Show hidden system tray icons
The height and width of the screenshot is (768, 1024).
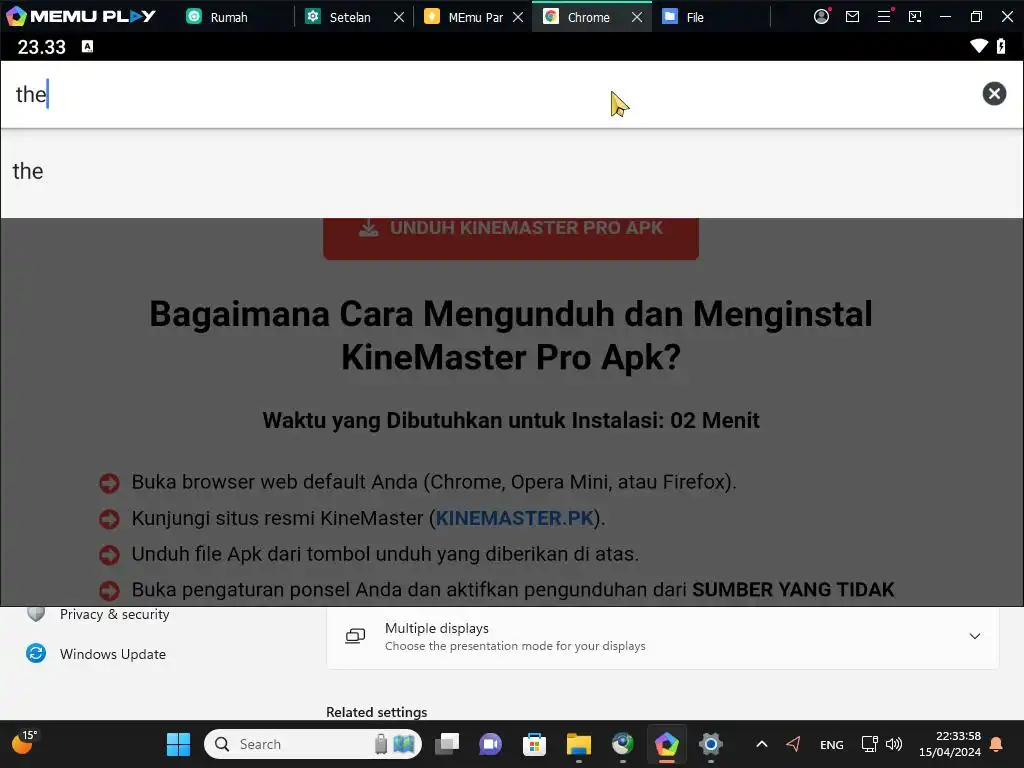pyautogui.click(x=761, y=744)
